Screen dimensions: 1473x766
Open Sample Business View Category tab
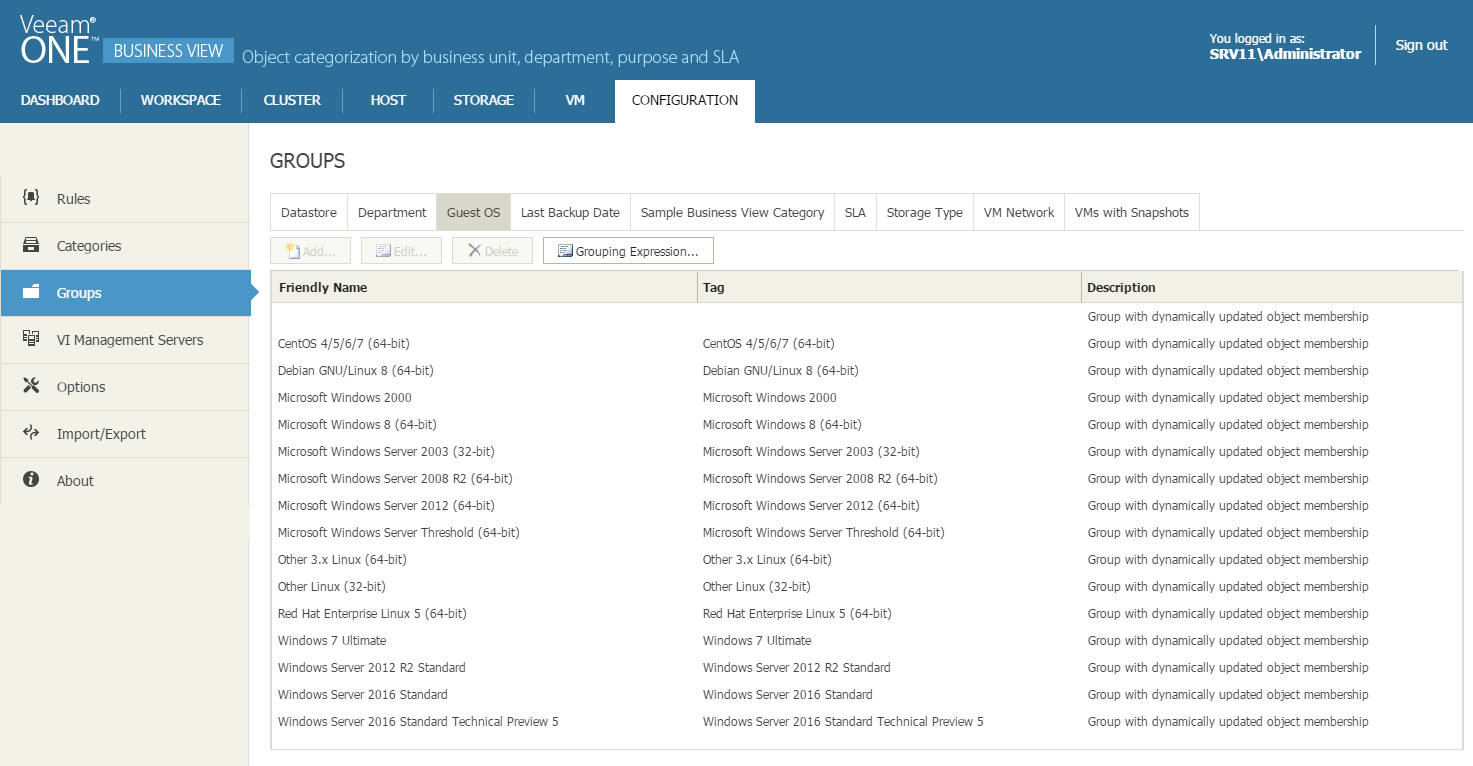point(732,212)
